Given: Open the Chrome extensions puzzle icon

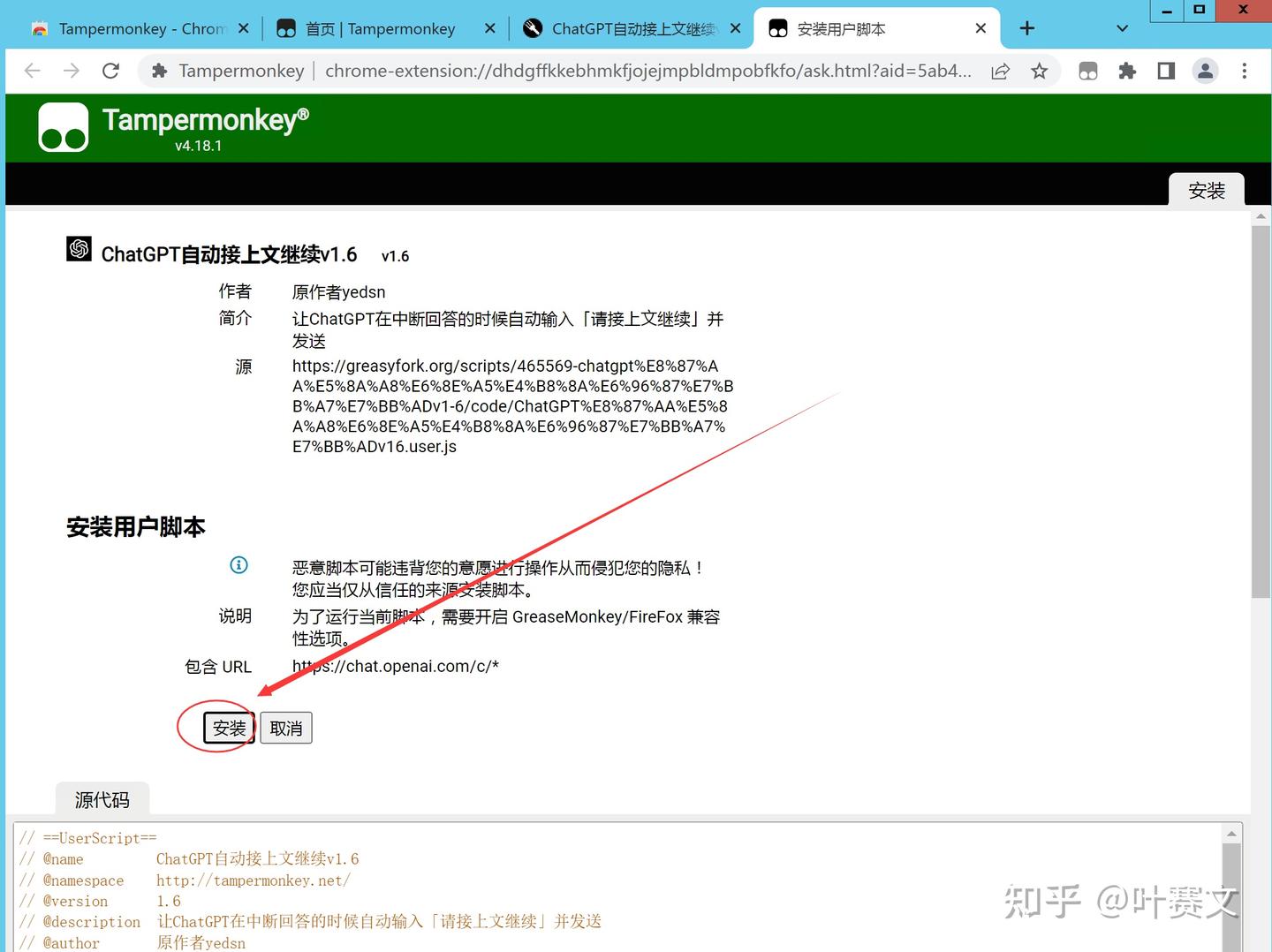Looking at the screenshot, I should 1127,71.
